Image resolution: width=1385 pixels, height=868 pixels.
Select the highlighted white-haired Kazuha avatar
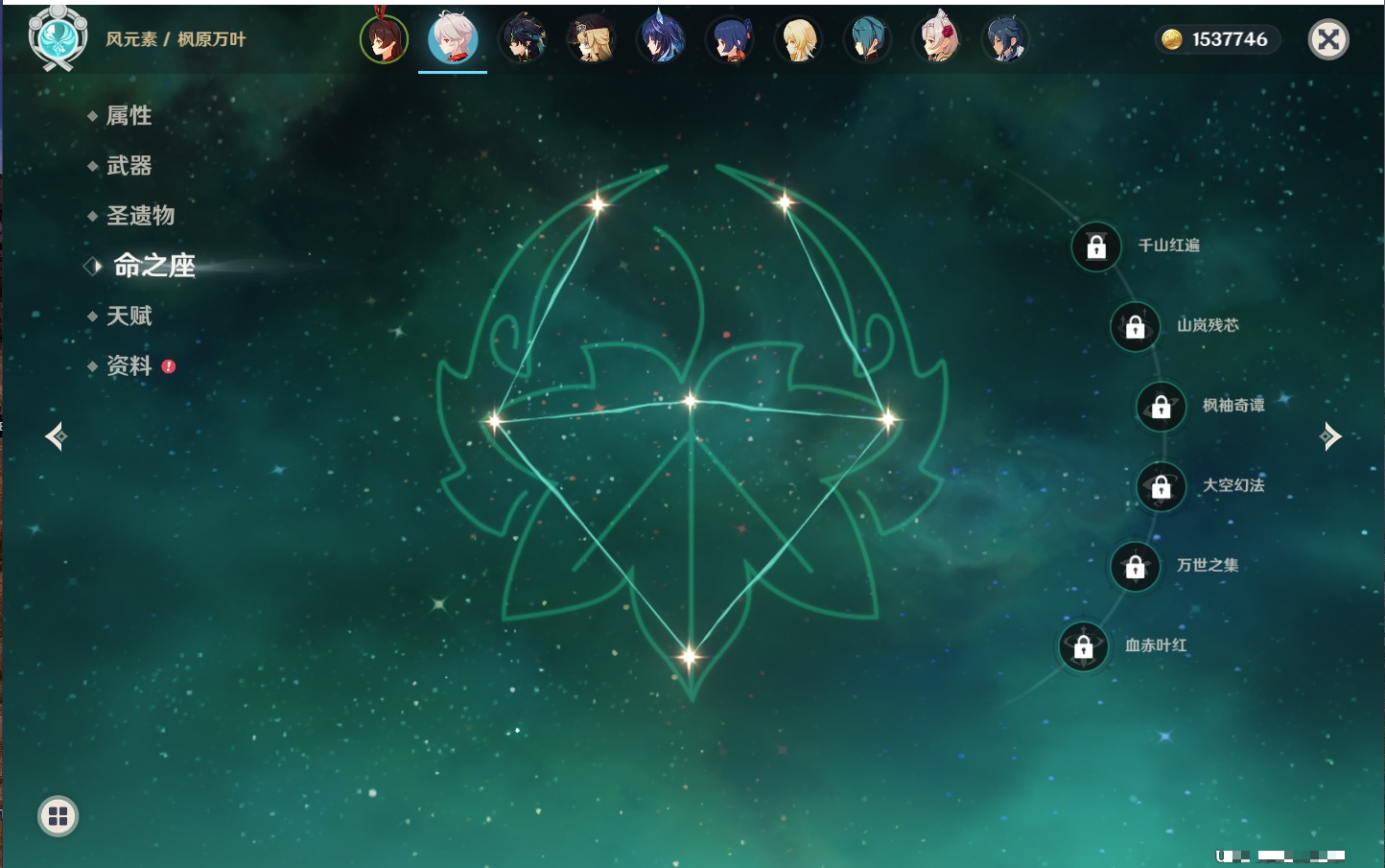coord(453,39)
